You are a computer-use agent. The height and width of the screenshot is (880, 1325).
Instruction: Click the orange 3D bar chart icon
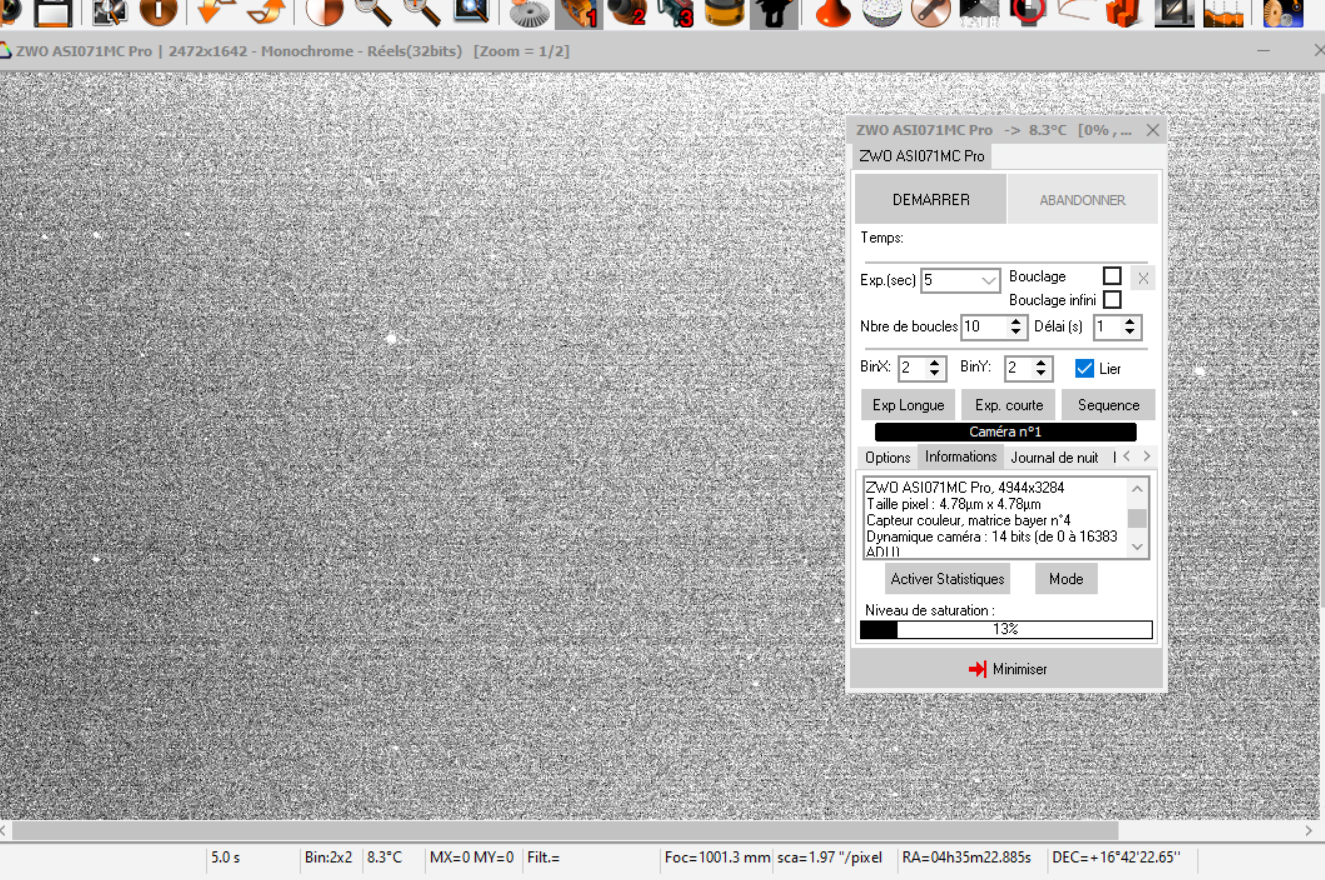click(1125, 12)
